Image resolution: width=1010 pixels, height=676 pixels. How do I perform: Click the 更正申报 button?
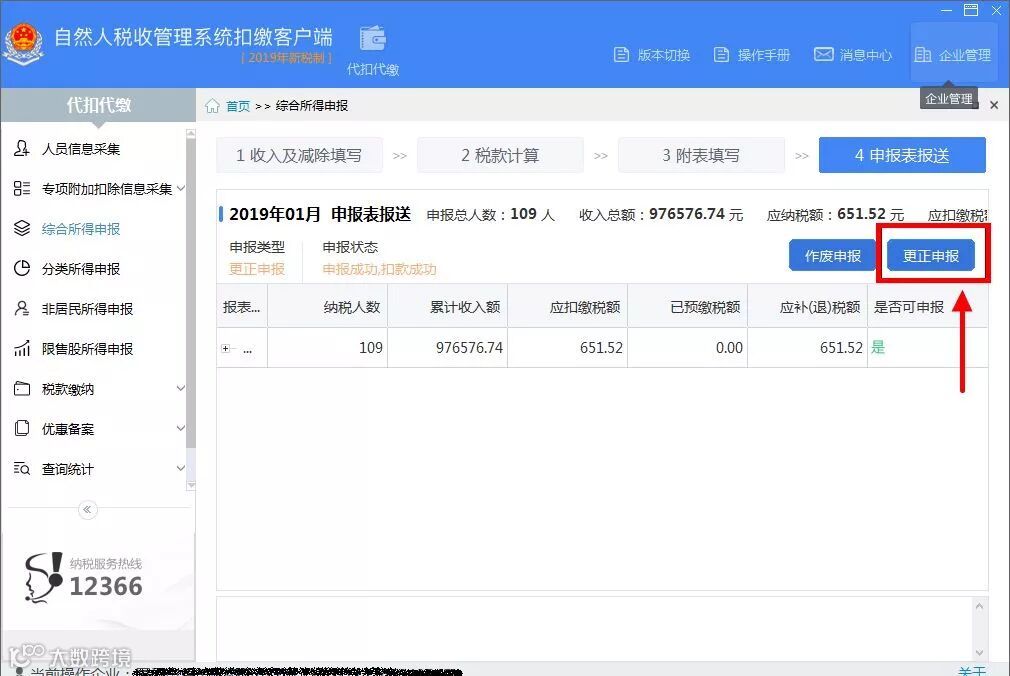[x=931, y=256]
